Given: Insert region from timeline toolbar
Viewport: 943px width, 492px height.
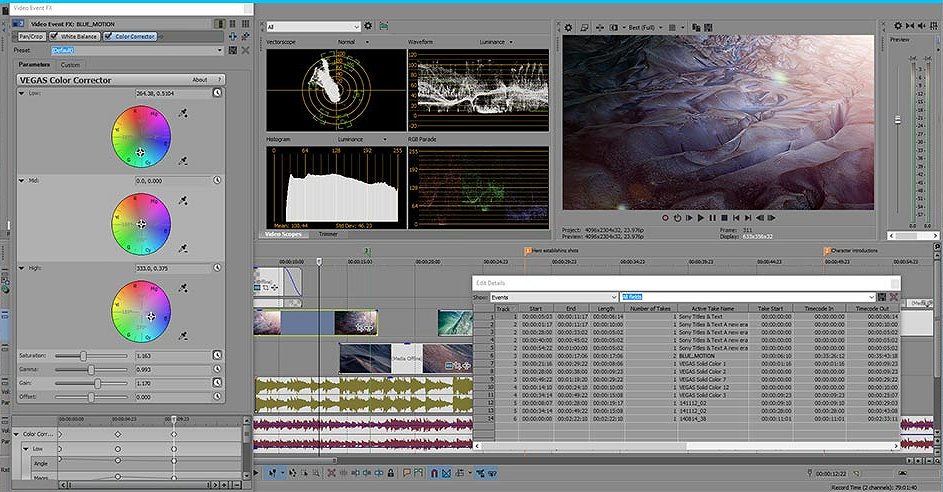Looking at the screenshot, I should (418, 473).
